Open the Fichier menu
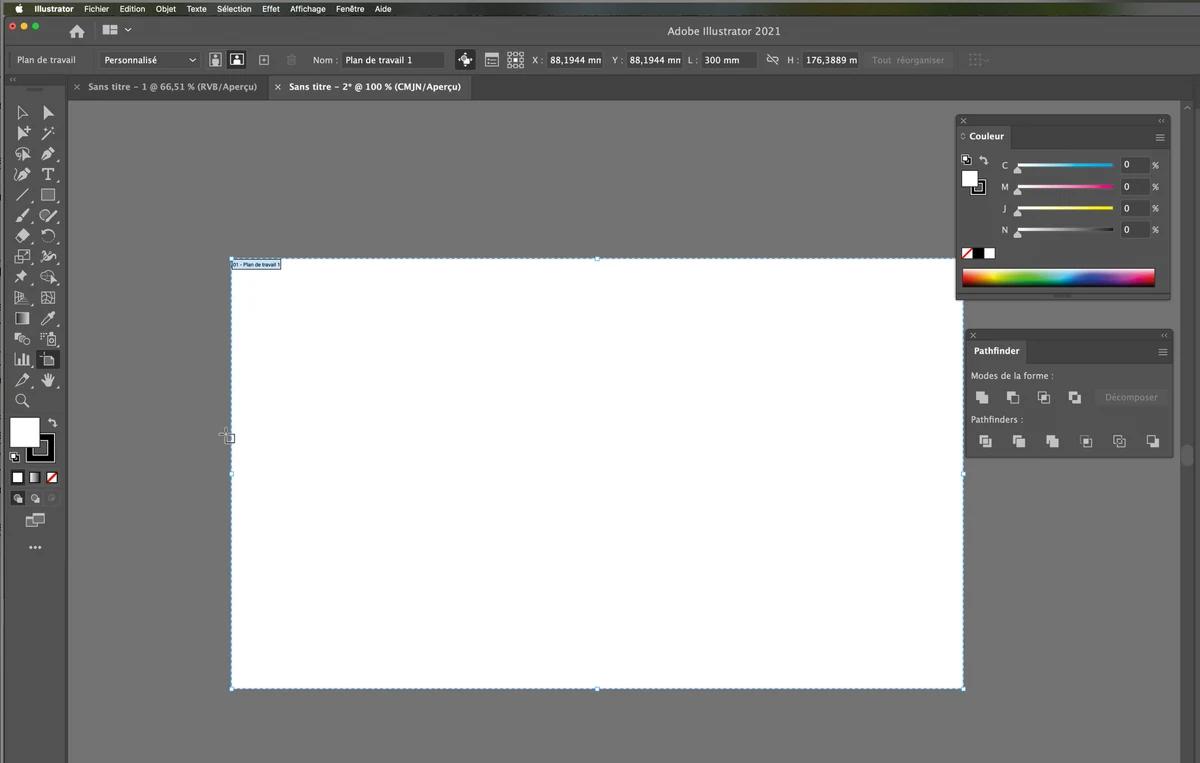 pos(96,9)
